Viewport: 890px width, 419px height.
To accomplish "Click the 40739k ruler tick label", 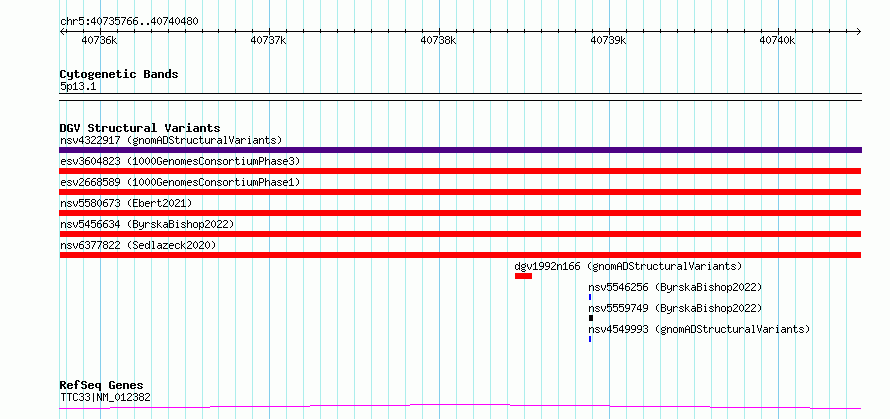I will 608,40.
